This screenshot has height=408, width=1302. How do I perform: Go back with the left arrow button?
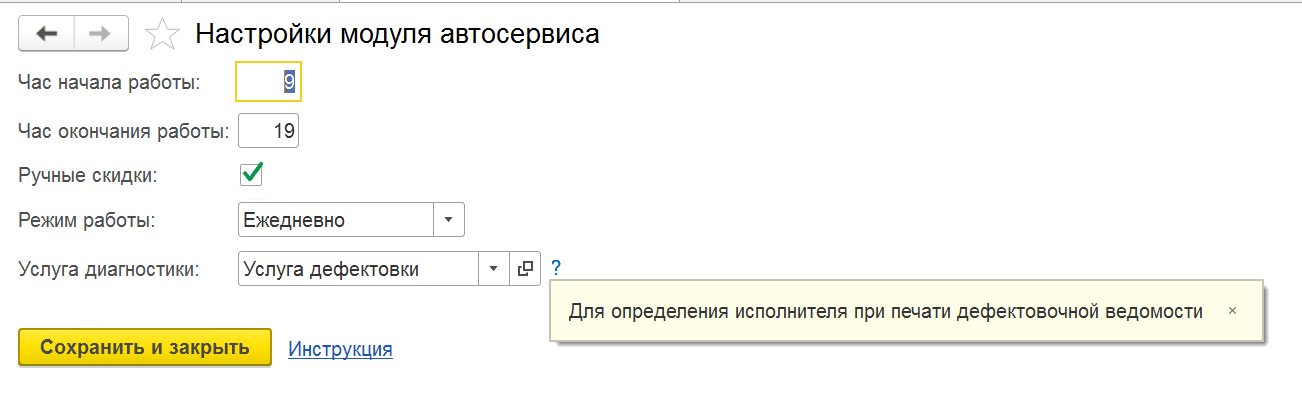pyautogui.click(x=46, y=34)
